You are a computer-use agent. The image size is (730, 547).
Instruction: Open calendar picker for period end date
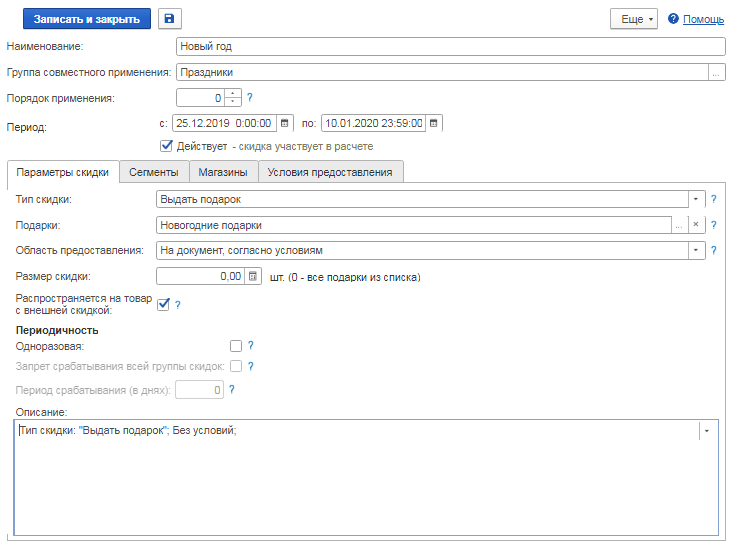coord(433,123)
